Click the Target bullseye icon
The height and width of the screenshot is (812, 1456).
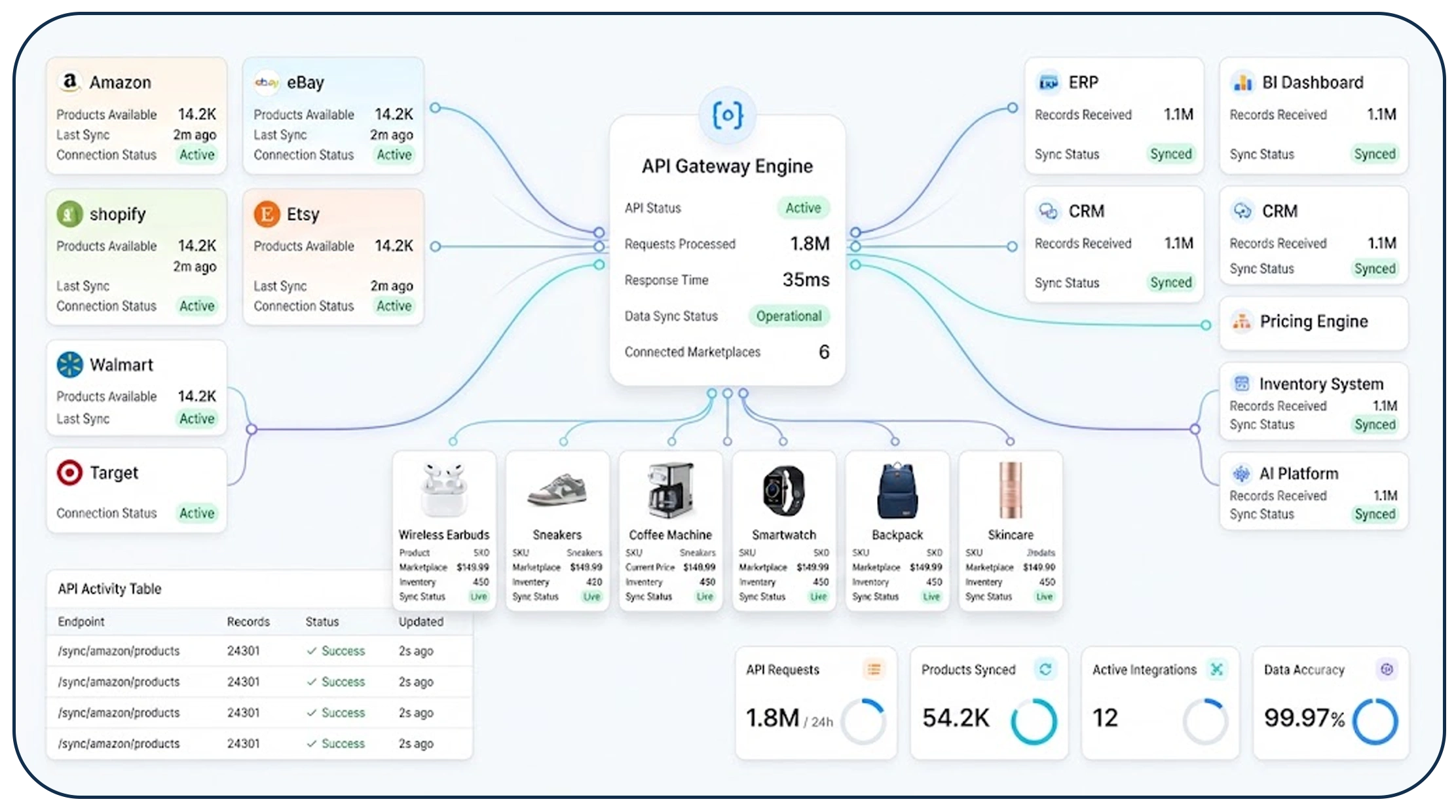coord(69,473)
